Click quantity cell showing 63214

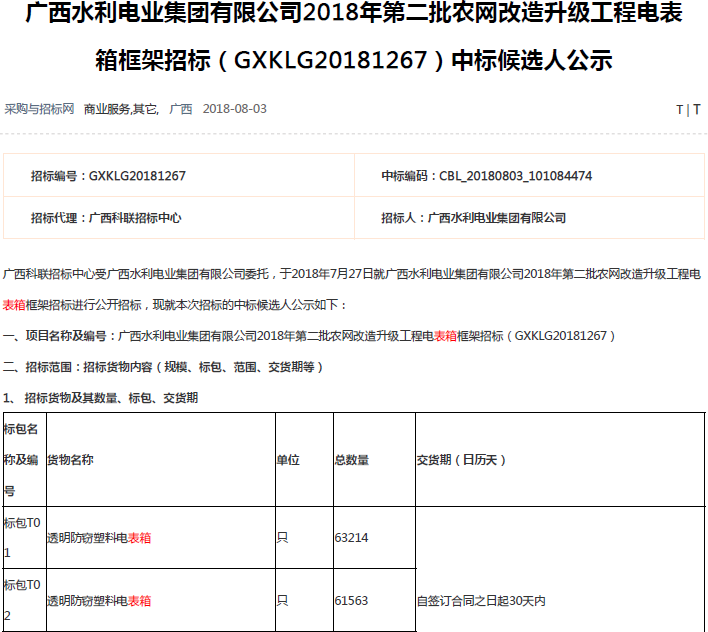351,538
